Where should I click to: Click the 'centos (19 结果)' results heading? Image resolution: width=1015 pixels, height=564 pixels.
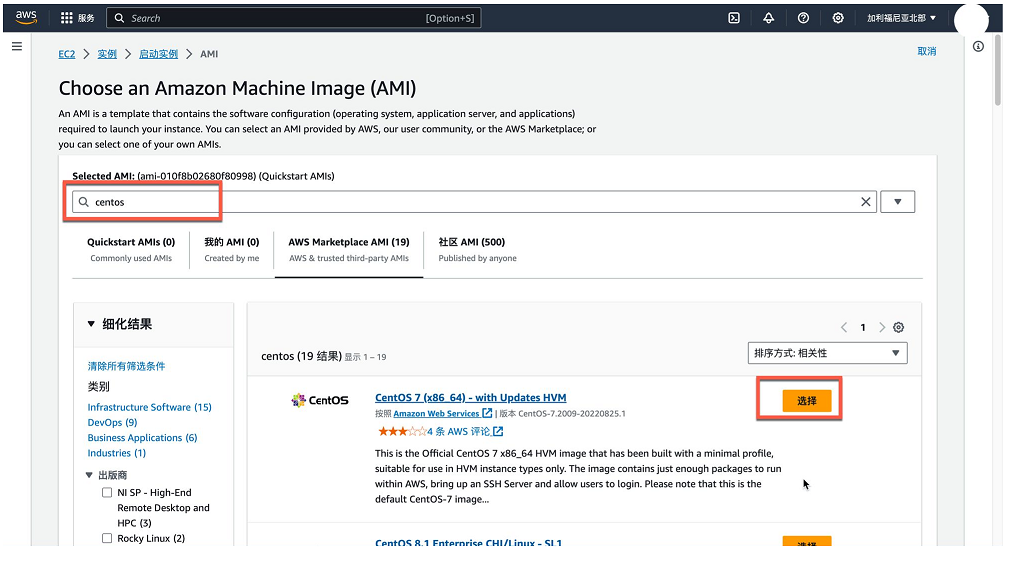(x=301, y=356)
